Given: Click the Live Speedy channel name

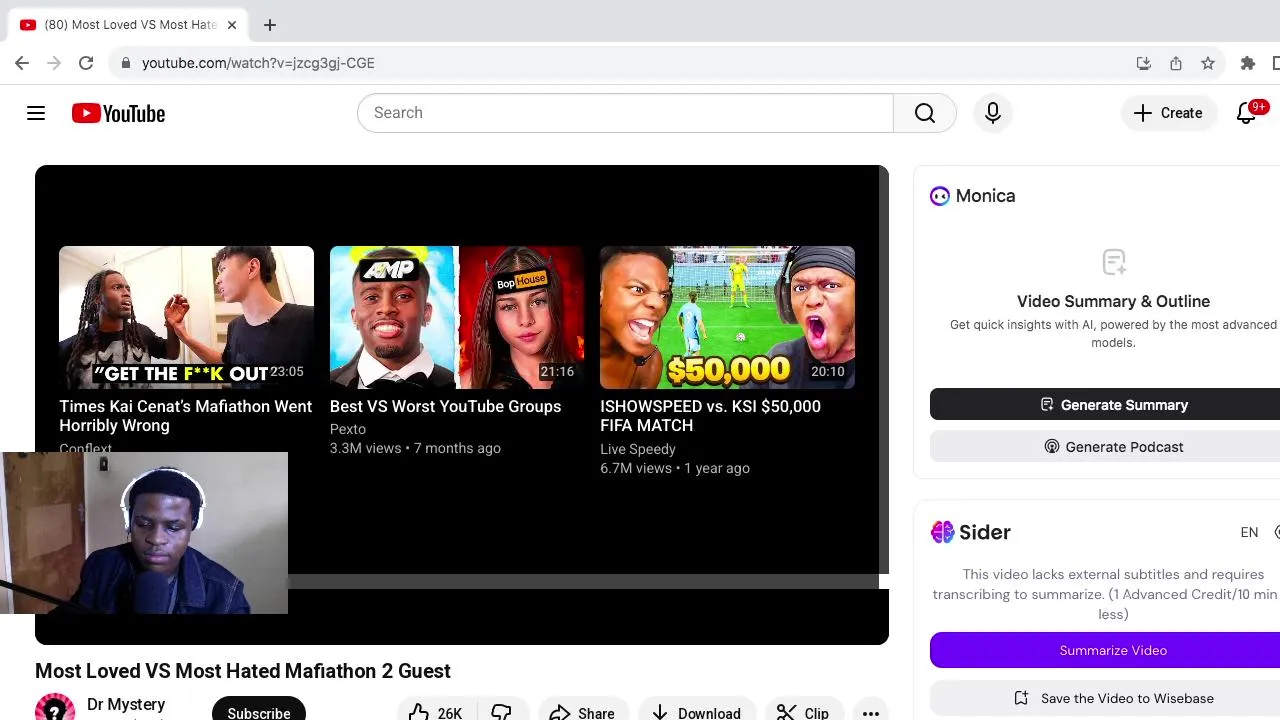Looking at the screenshot, I should point(638,449).
